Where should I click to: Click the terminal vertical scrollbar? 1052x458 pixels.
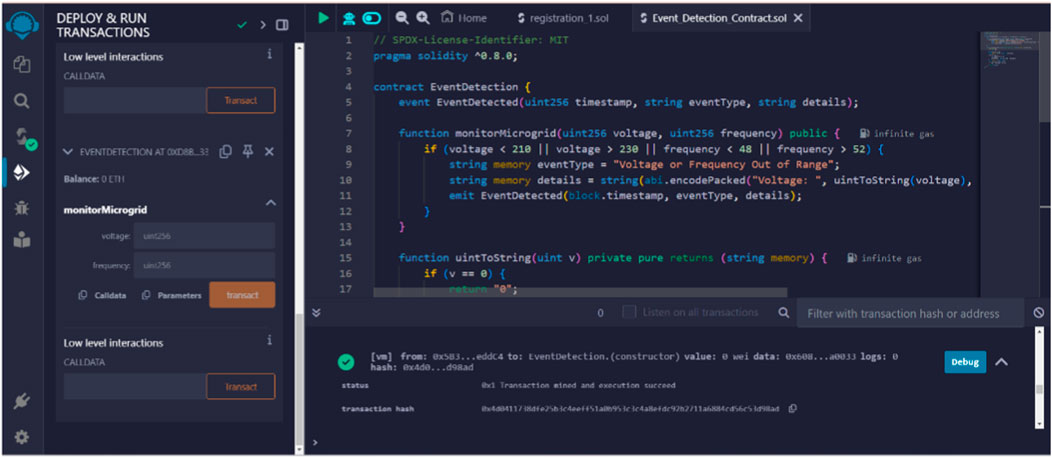(x=1040, y=390)
